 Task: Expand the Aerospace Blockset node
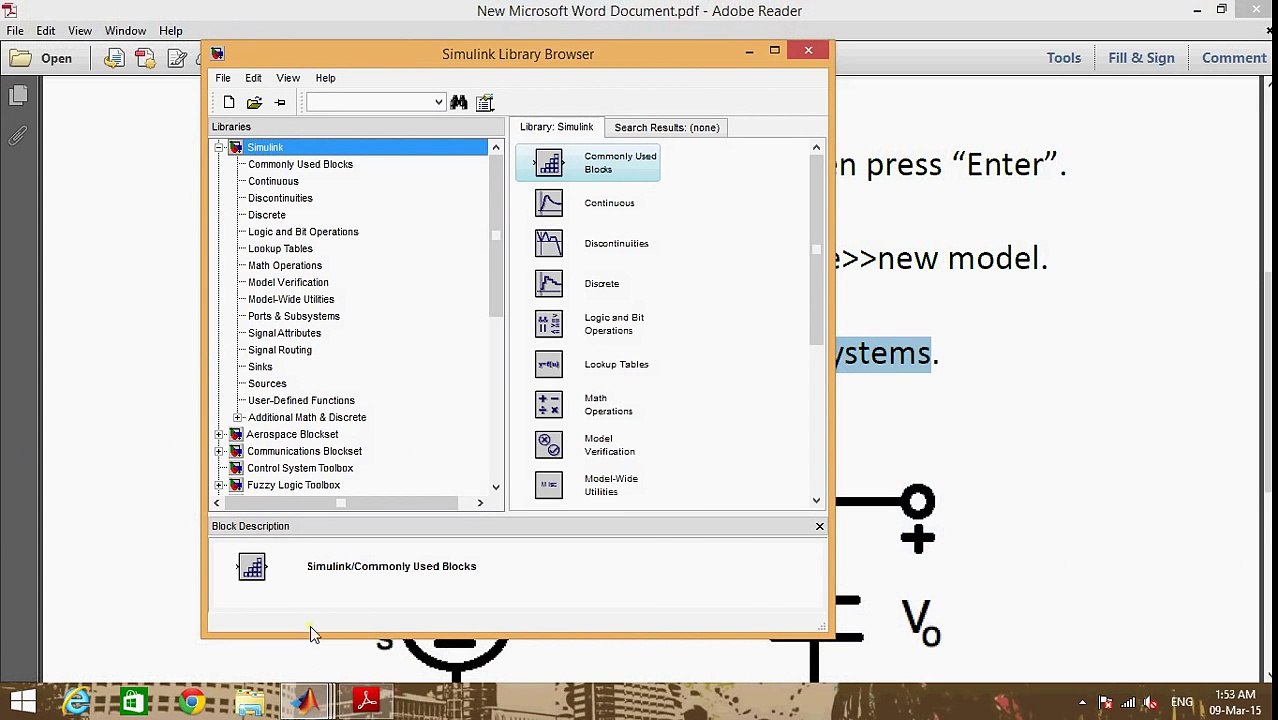pos(219,434)
